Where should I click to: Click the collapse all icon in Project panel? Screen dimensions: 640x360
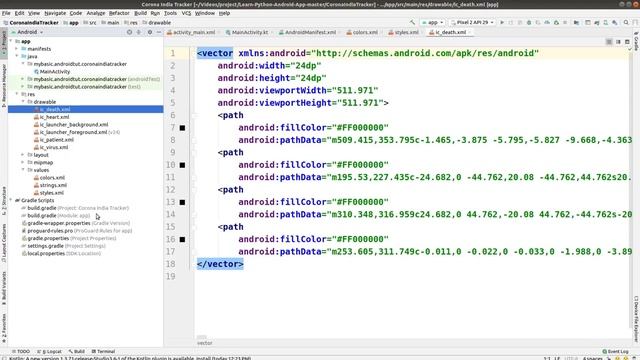[139, 32]
